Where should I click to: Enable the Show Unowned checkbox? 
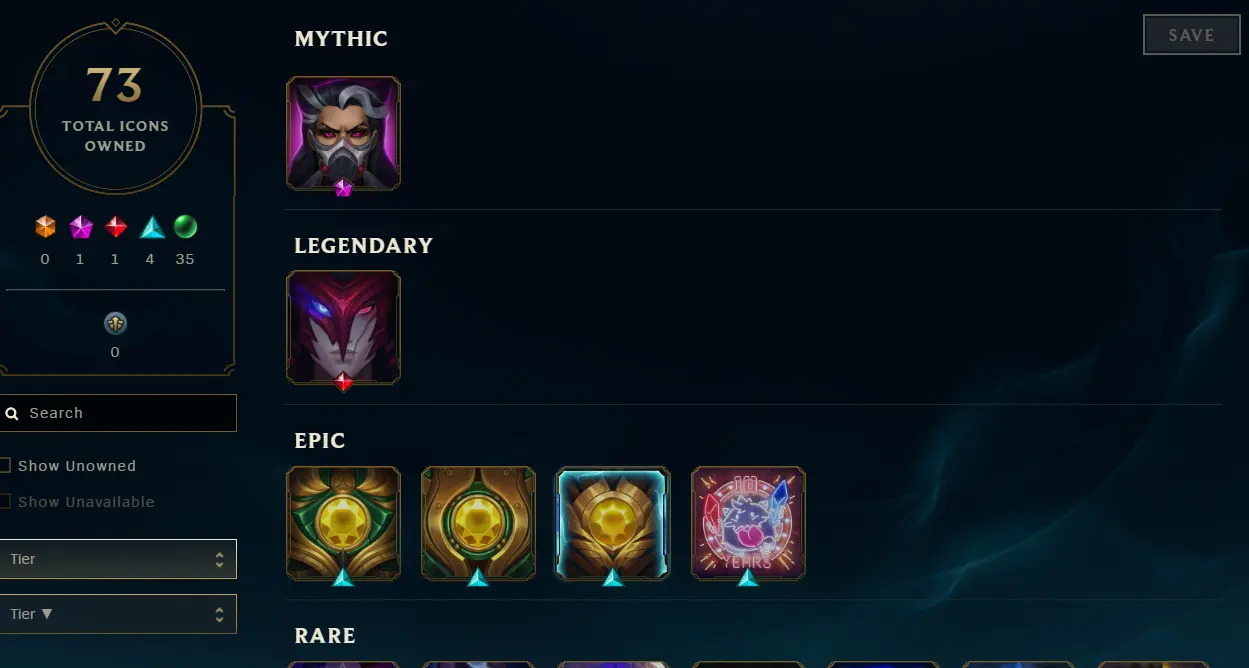click(x=5, y=465)
